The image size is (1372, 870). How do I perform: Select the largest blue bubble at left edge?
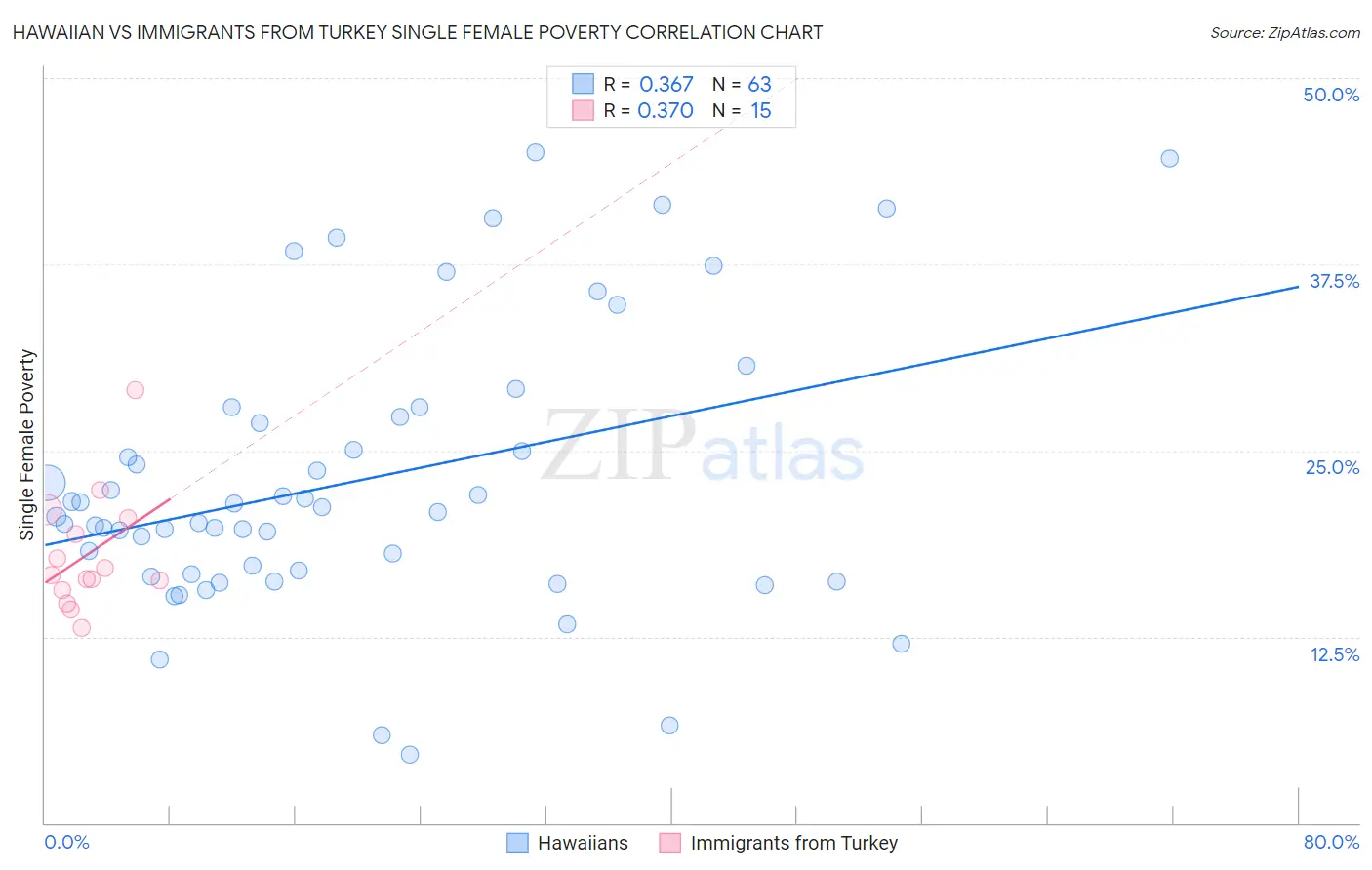pyautogui.click(x=47, y=482)
